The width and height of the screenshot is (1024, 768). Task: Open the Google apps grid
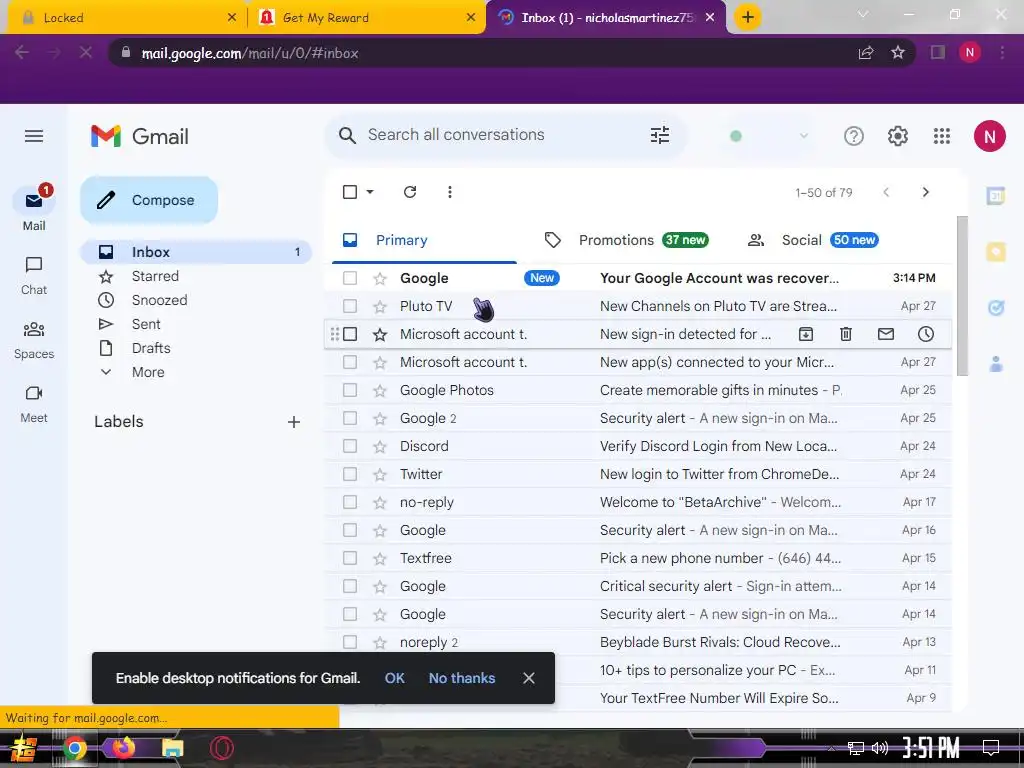coord(942,136)
